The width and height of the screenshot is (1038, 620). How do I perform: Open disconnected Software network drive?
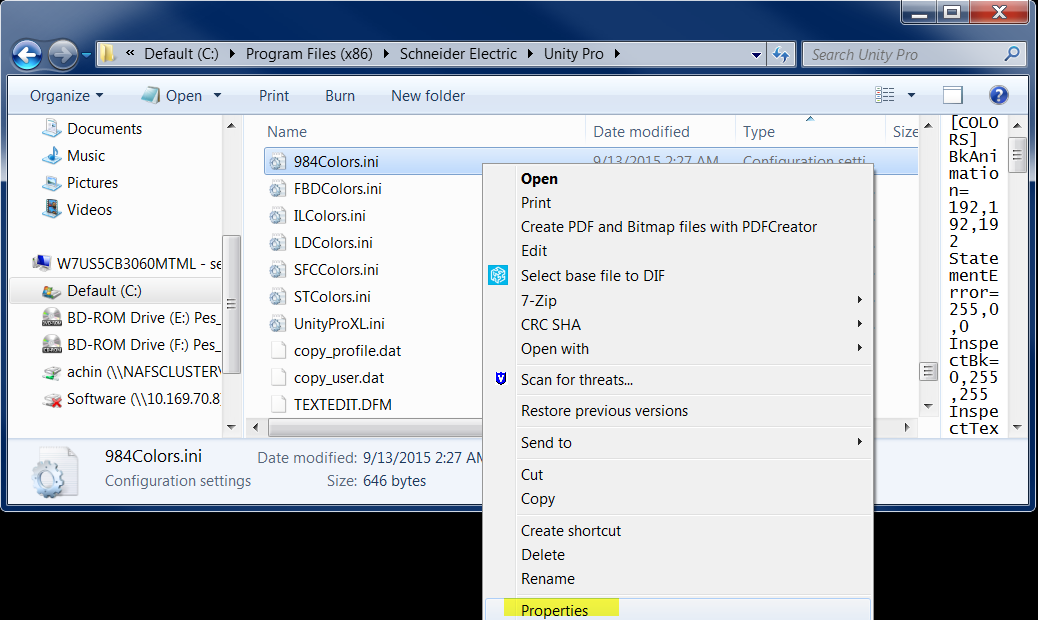[x=131, y=399]
